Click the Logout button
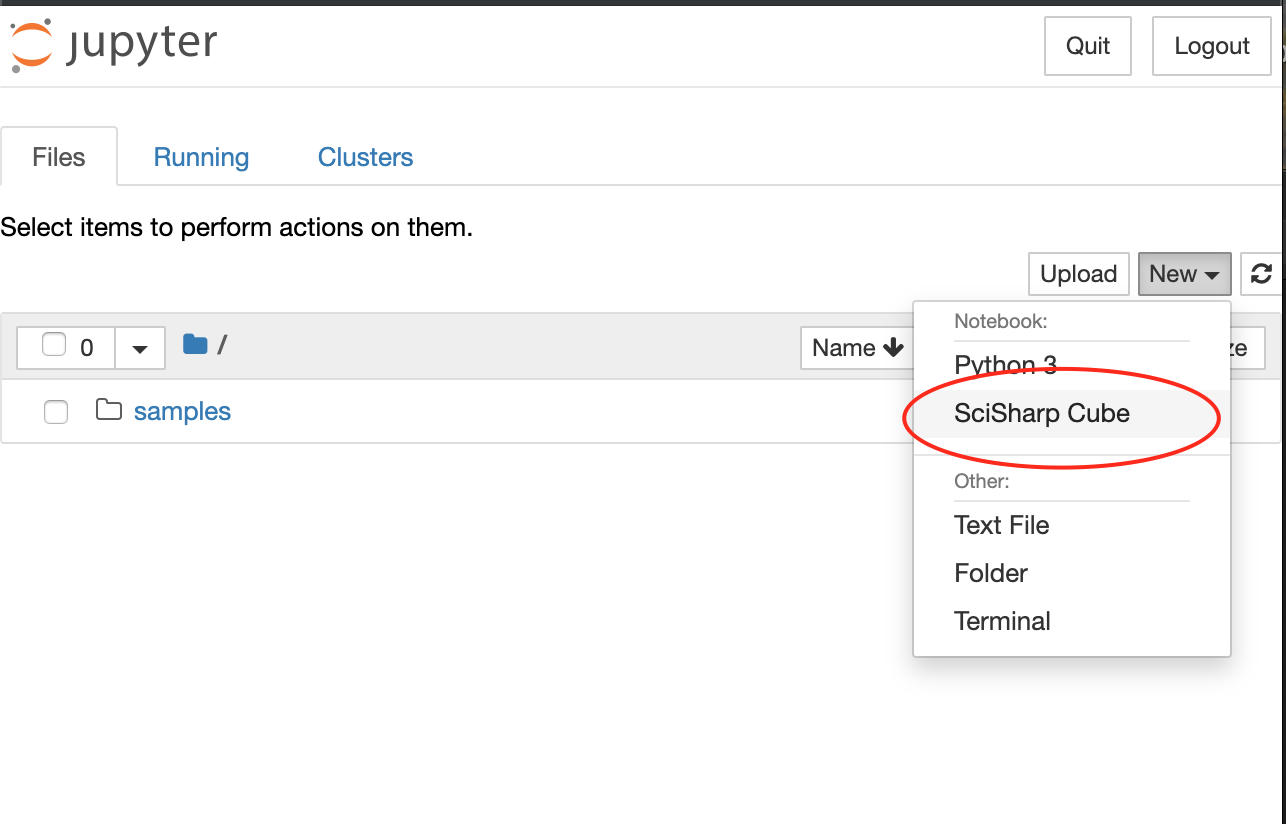This screenshot has width=1286, height=824. [1212, 46]
